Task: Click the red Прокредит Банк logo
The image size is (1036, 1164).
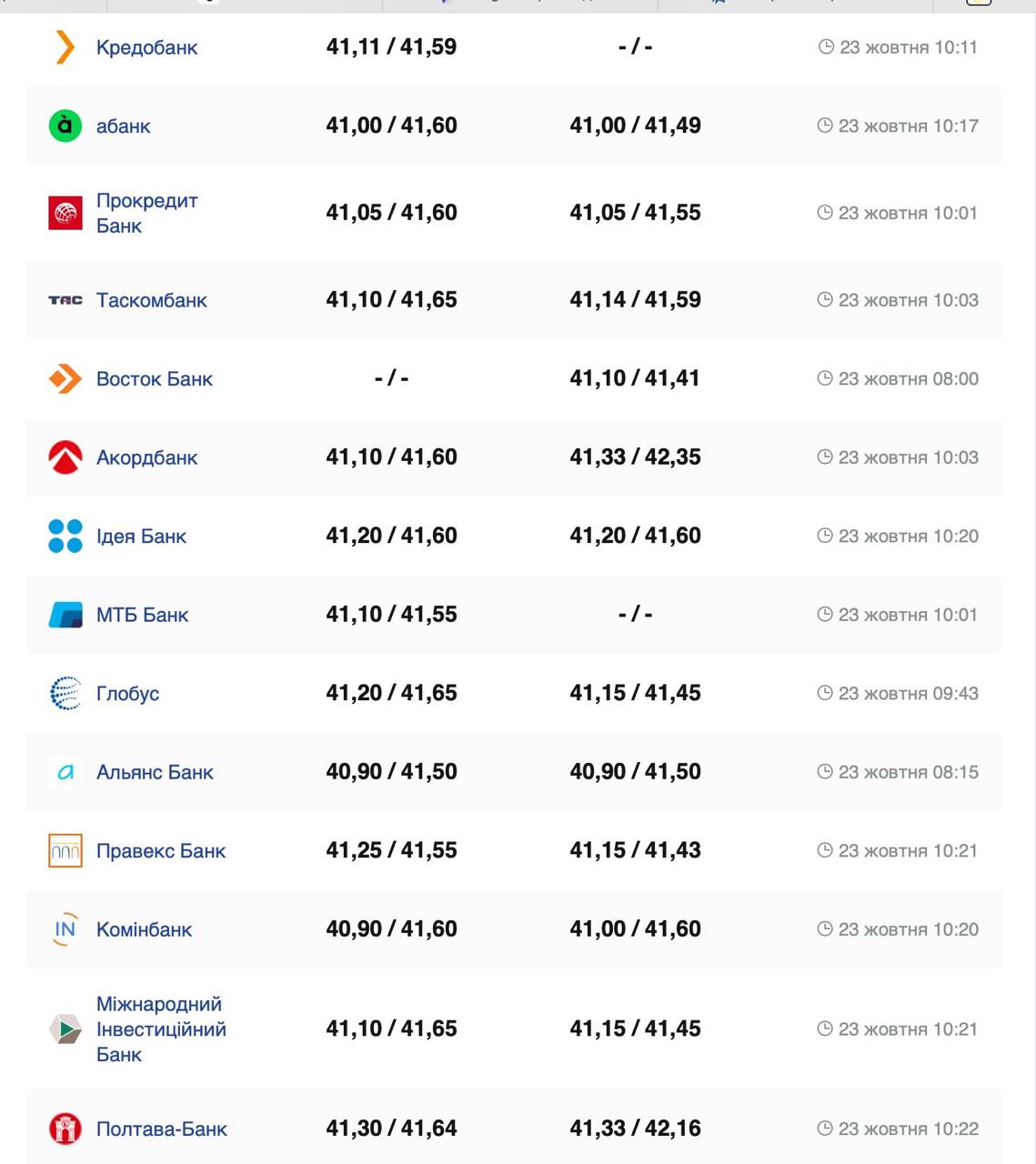Action: 65,213
